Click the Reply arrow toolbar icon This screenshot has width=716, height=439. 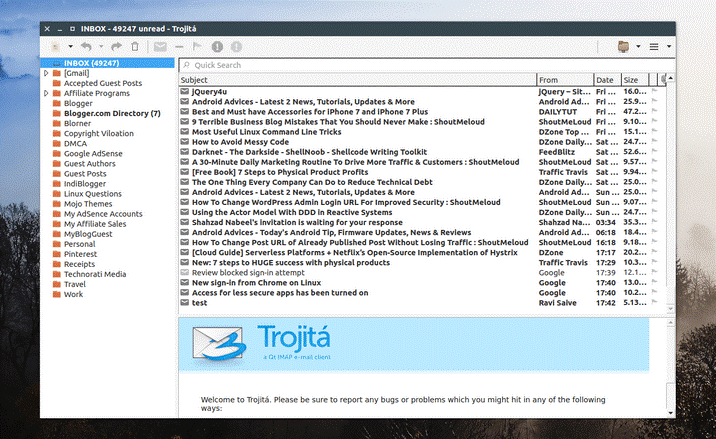86,47
